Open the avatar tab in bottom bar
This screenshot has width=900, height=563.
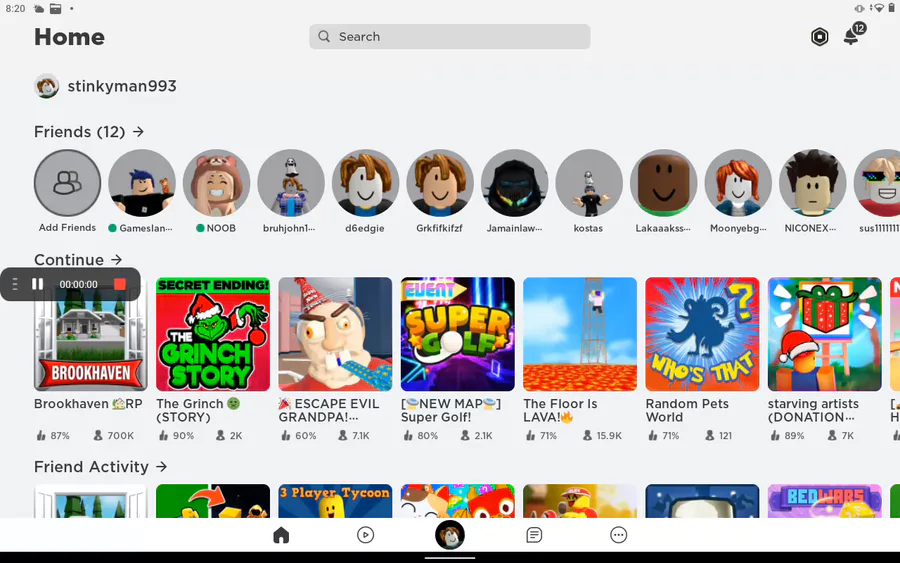450,535
